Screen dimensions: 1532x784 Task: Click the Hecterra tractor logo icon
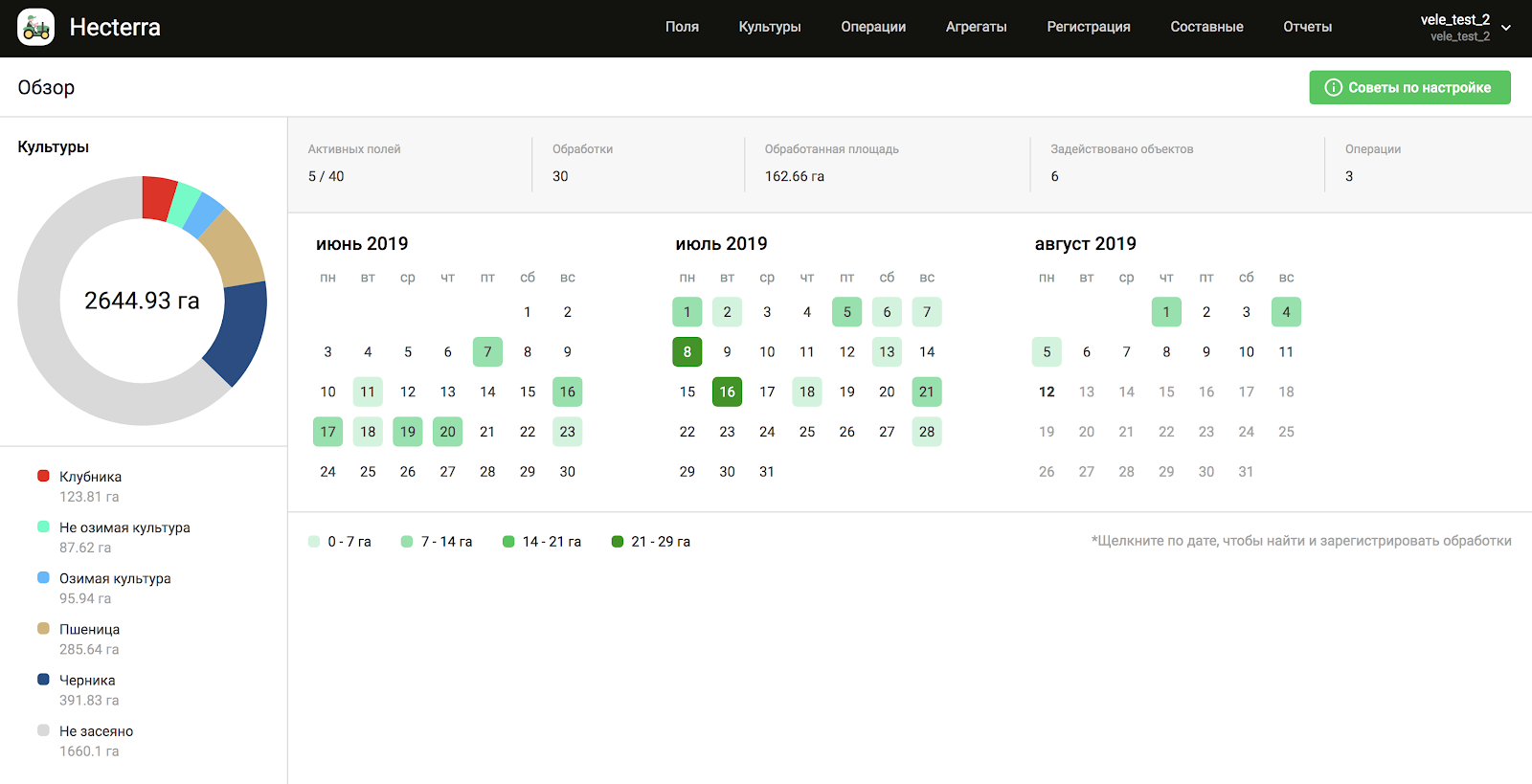tap(36, 28)
